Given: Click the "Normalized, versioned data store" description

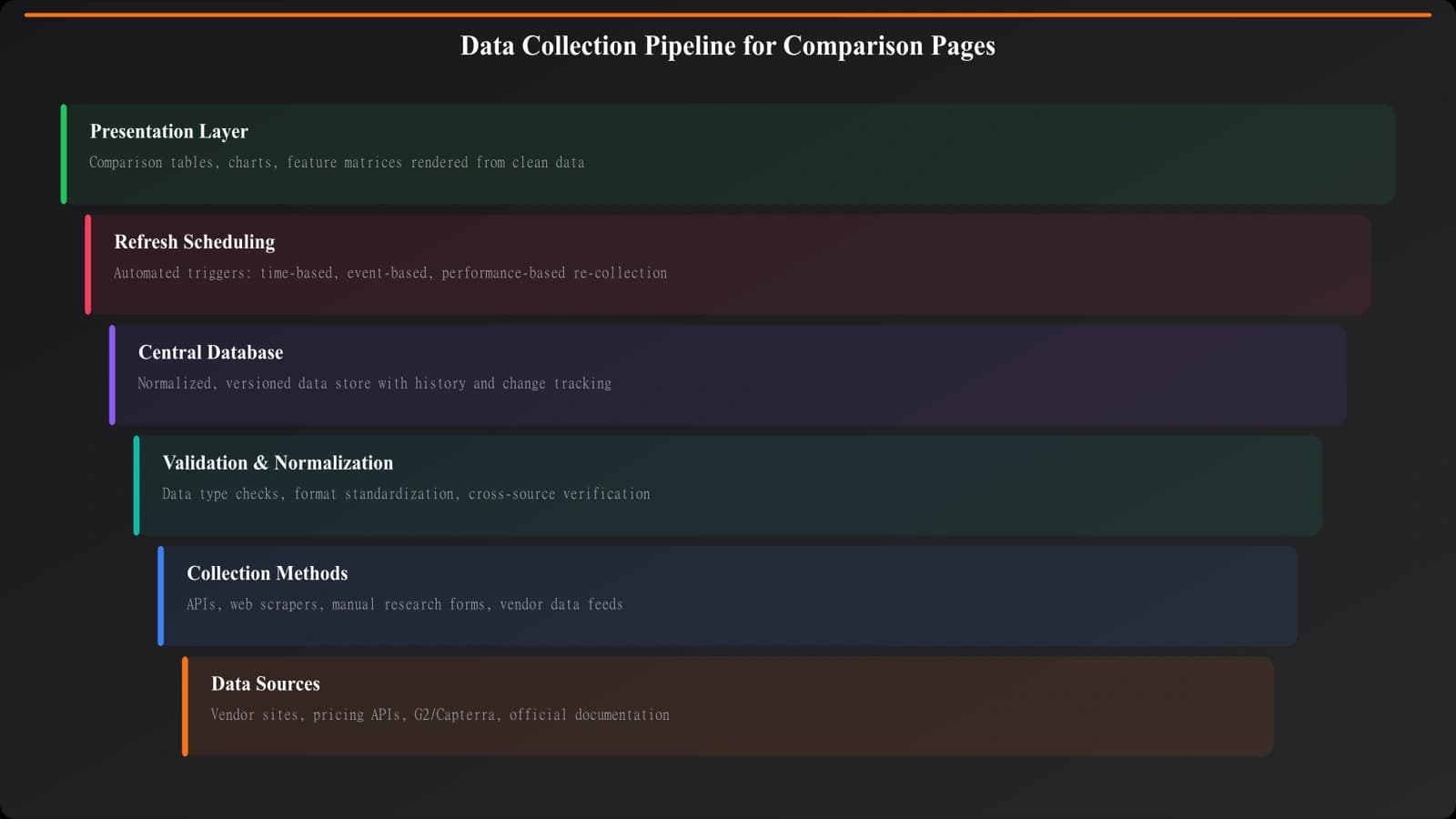Looking at the screenshot, I should click(x=374, y=384).
